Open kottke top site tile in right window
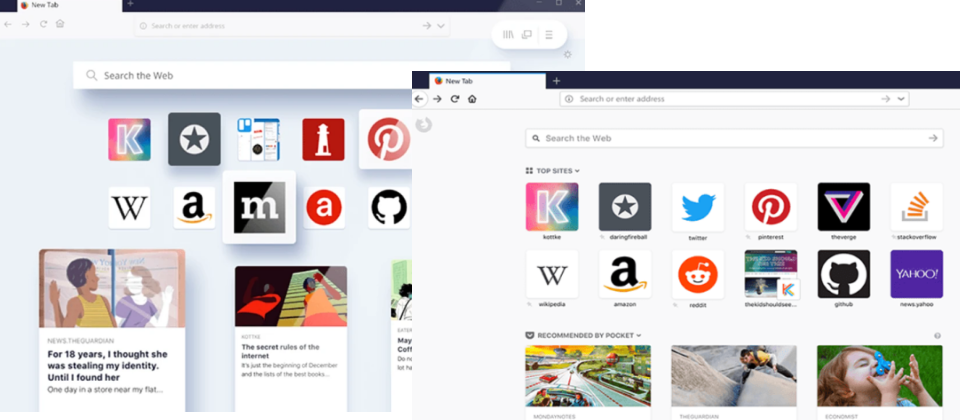The width and height of the screenshot is (960, 420). [552, 206]
